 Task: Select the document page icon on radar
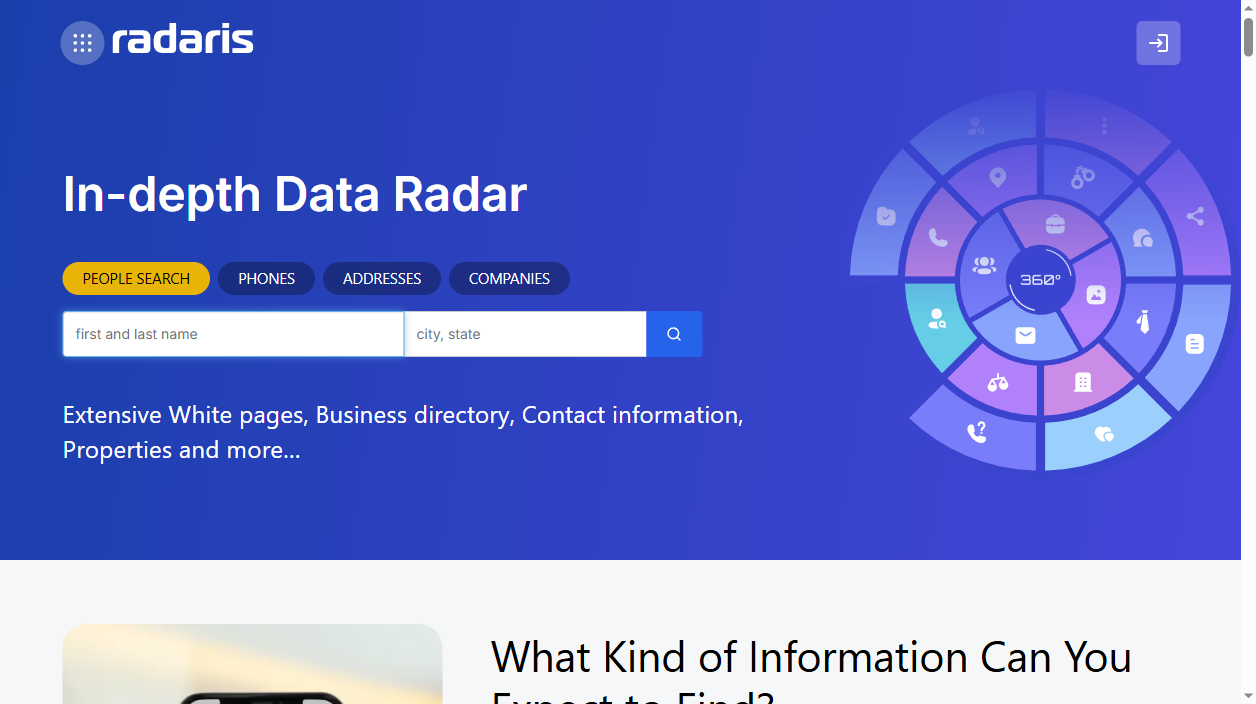pos(1194,344)
